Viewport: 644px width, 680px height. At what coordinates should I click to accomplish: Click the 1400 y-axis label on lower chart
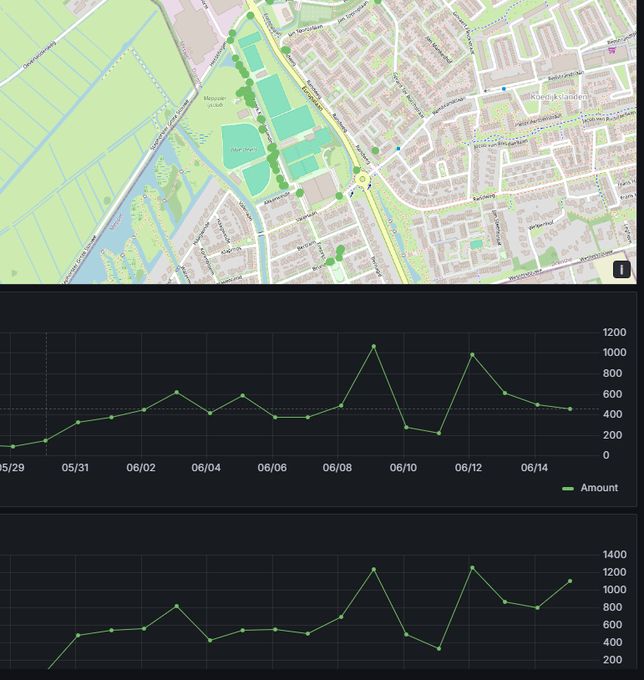point(614,554)
